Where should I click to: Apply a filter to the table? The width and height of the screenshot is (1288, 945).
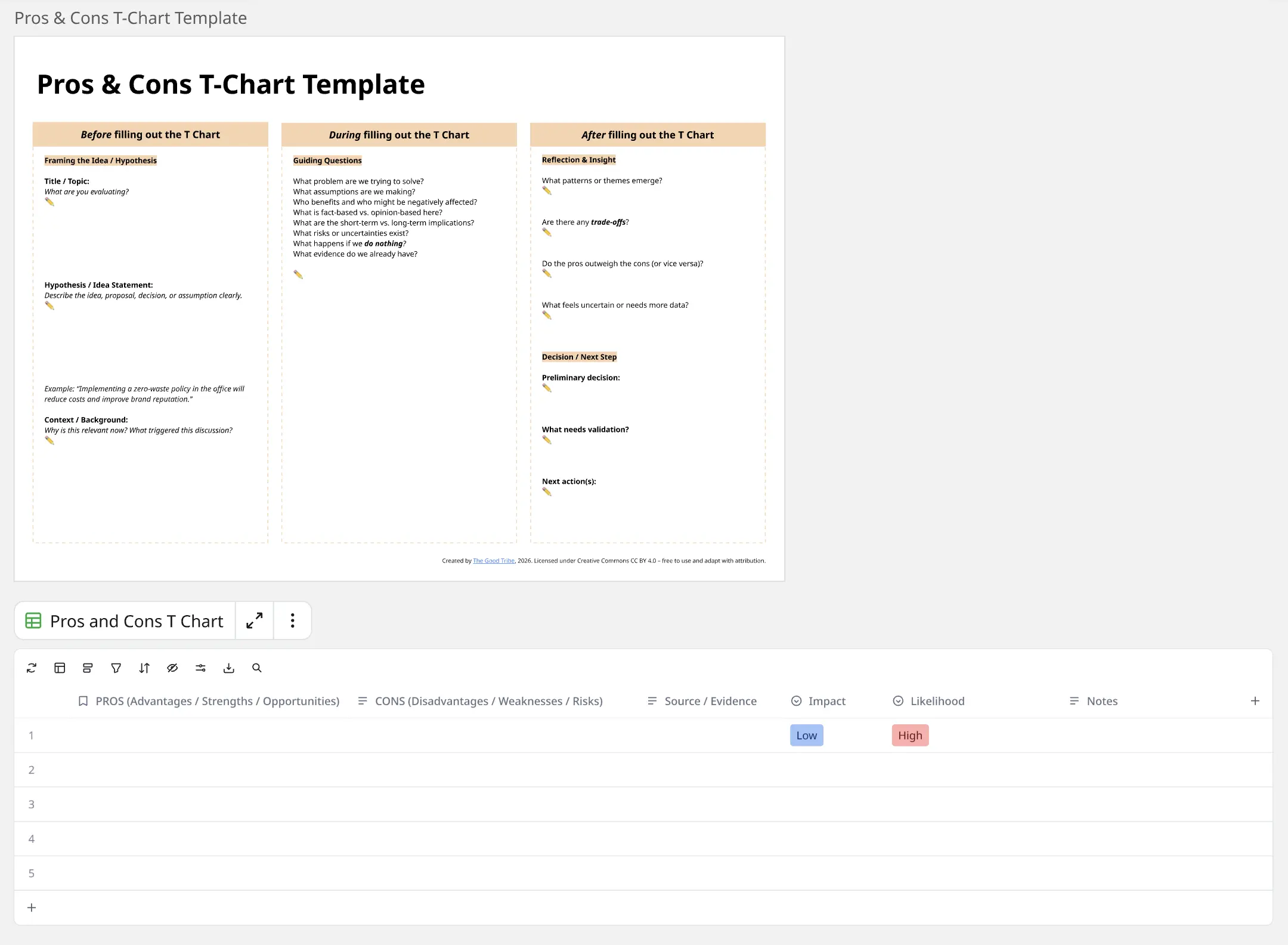tap(116, 668)
